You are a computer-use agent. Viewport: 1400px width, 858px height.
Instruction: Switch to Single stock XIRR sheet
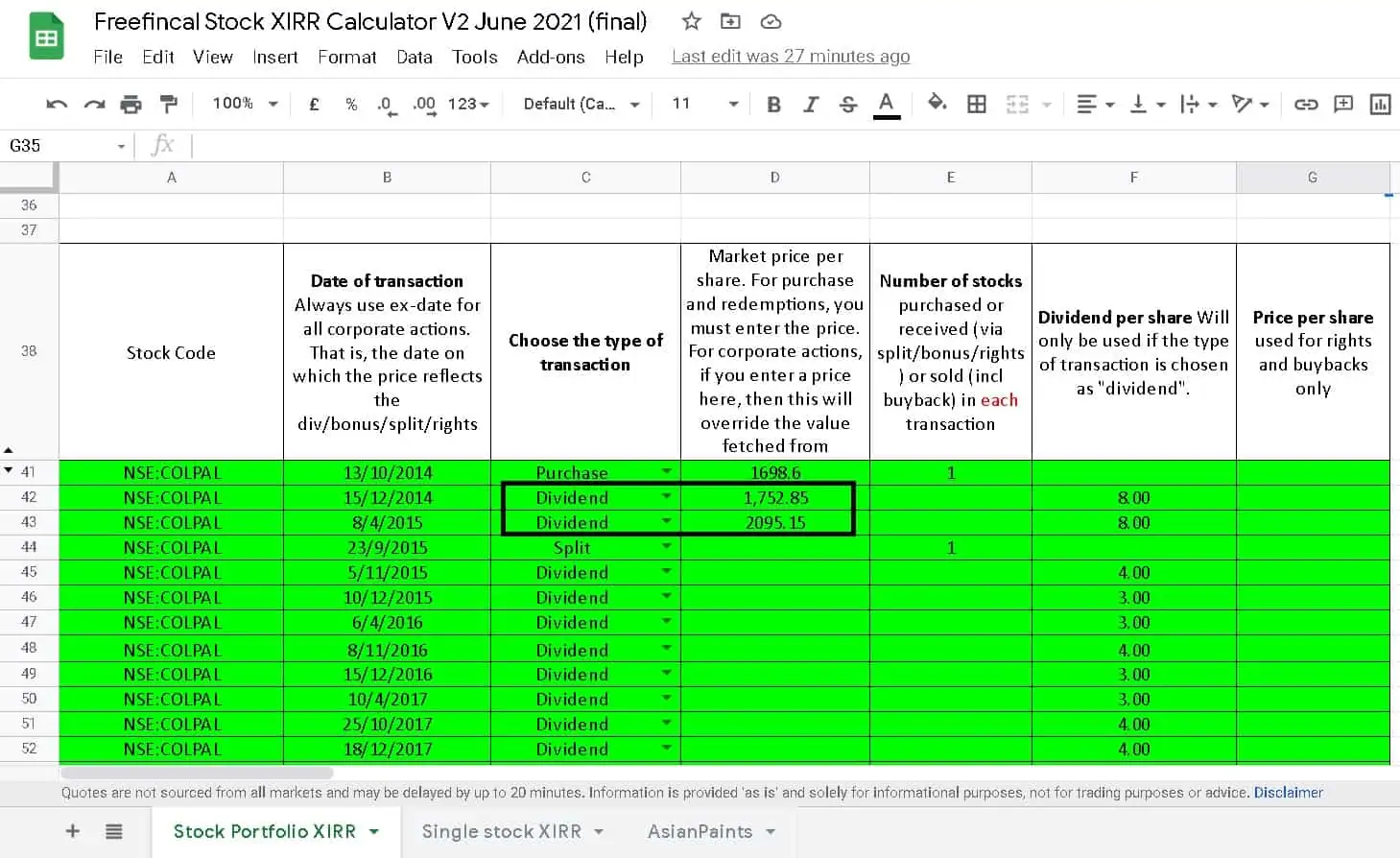coord(502,831)
